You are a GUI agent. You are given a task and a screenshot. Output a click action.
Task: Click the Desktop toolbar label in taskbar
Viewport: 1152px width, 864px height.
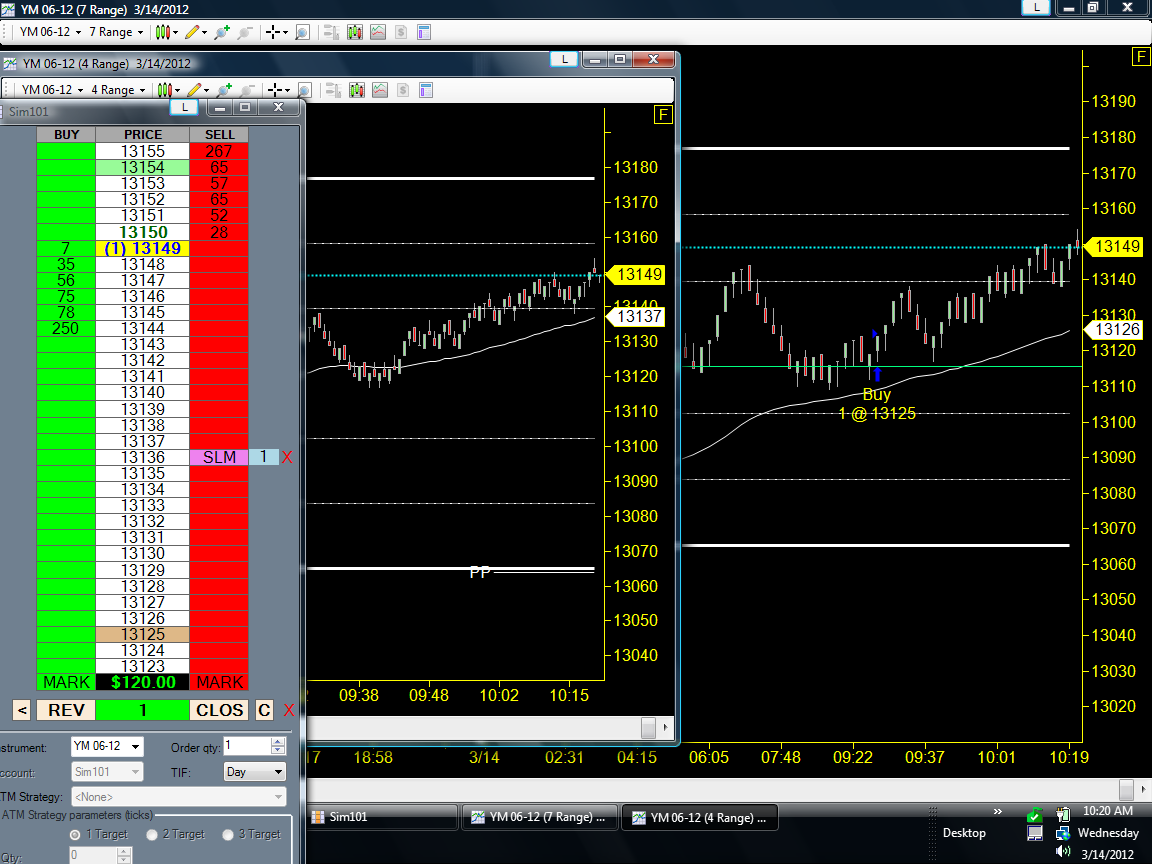(964, 832)
